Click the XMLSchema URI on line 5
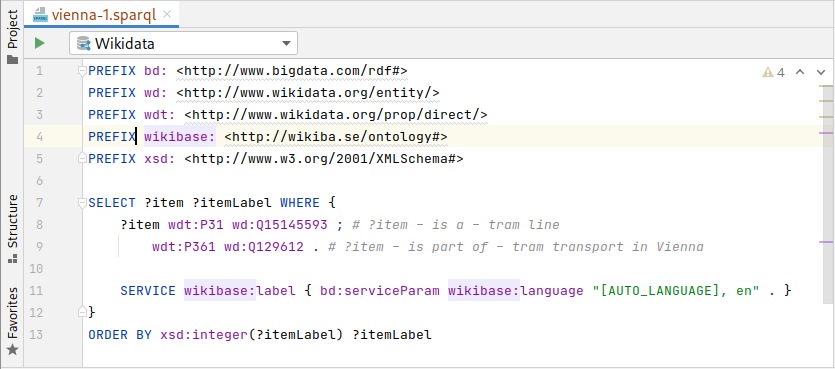Screen dimensions: 835x369 [x=324, y=159]
